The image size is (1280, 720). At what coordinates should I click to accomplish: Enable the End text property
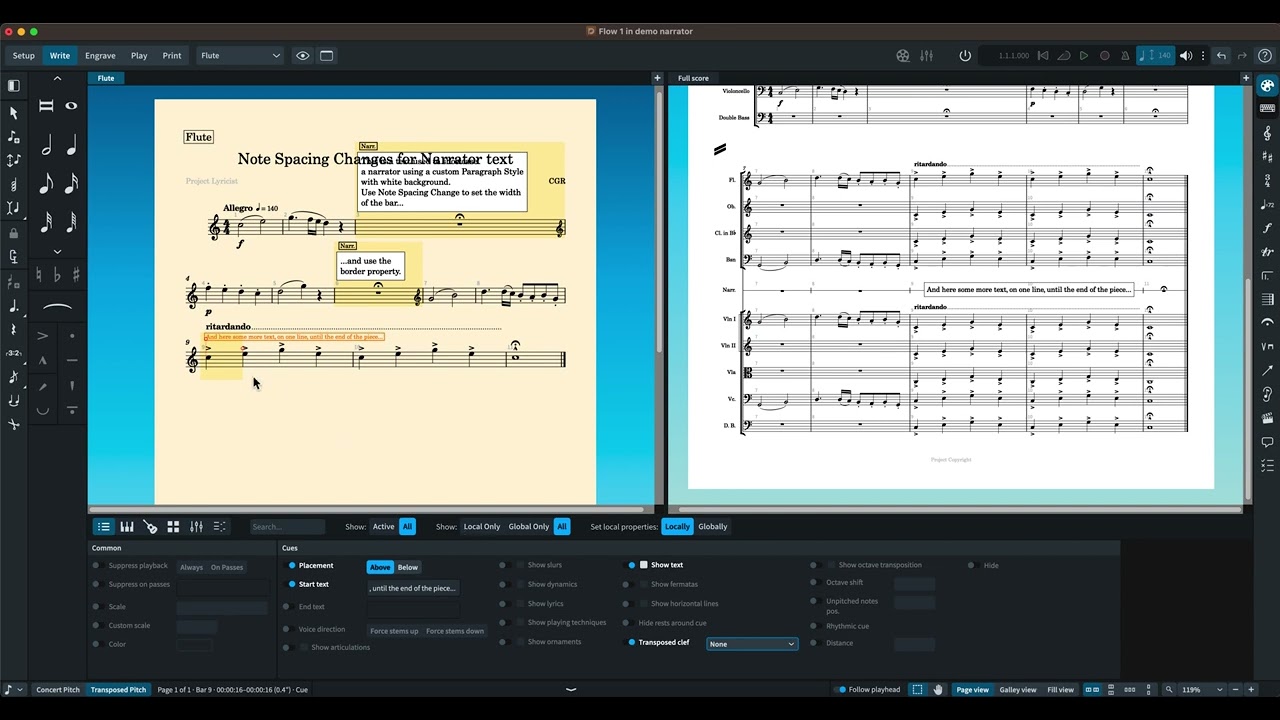pos(290,607)
